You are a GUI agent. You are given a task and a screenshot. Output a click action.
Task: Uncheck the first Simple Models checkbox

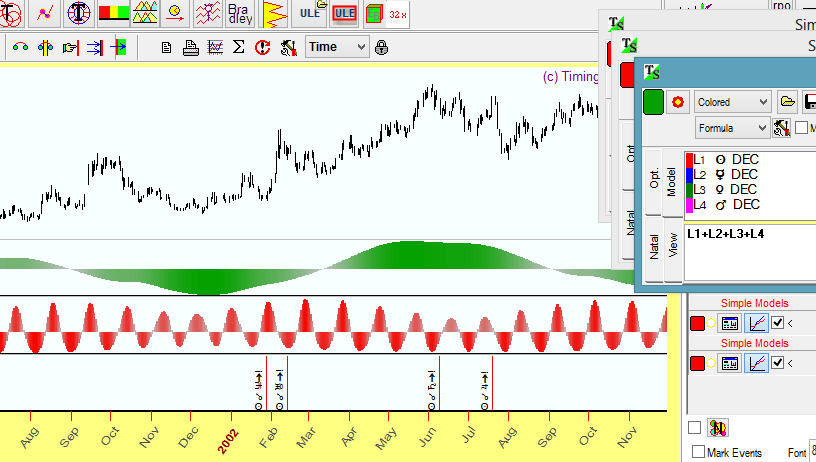click(x=777, y=323)
